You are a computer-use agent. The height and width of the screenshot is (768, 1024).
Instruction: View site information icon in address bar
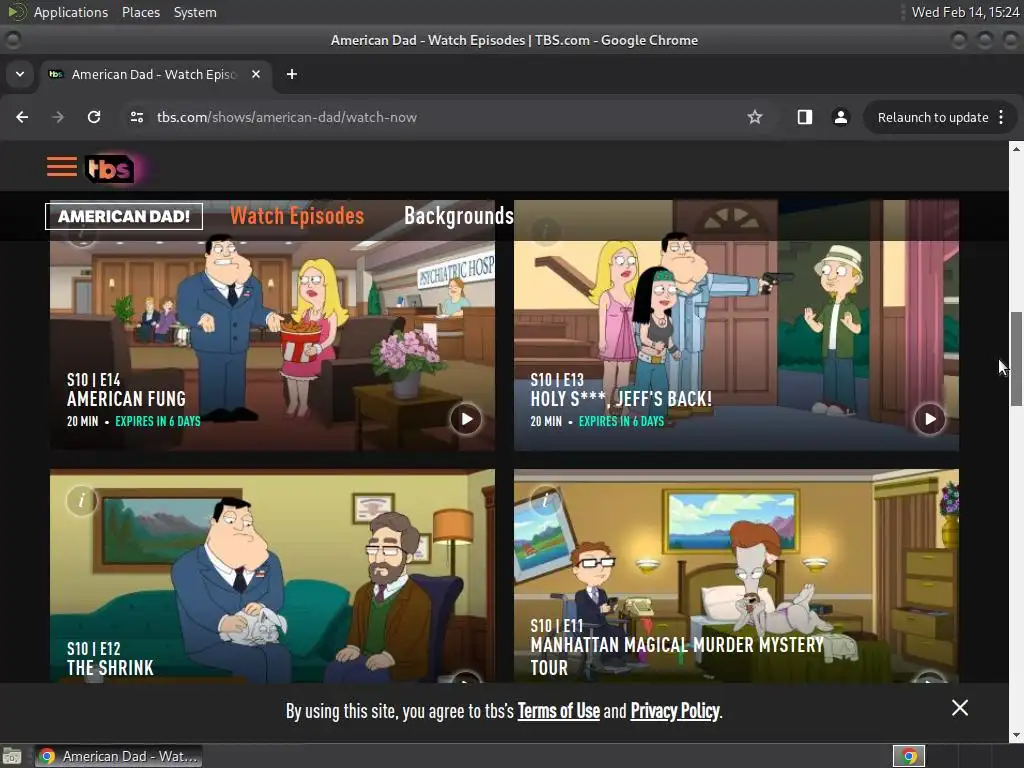point(136,117)
